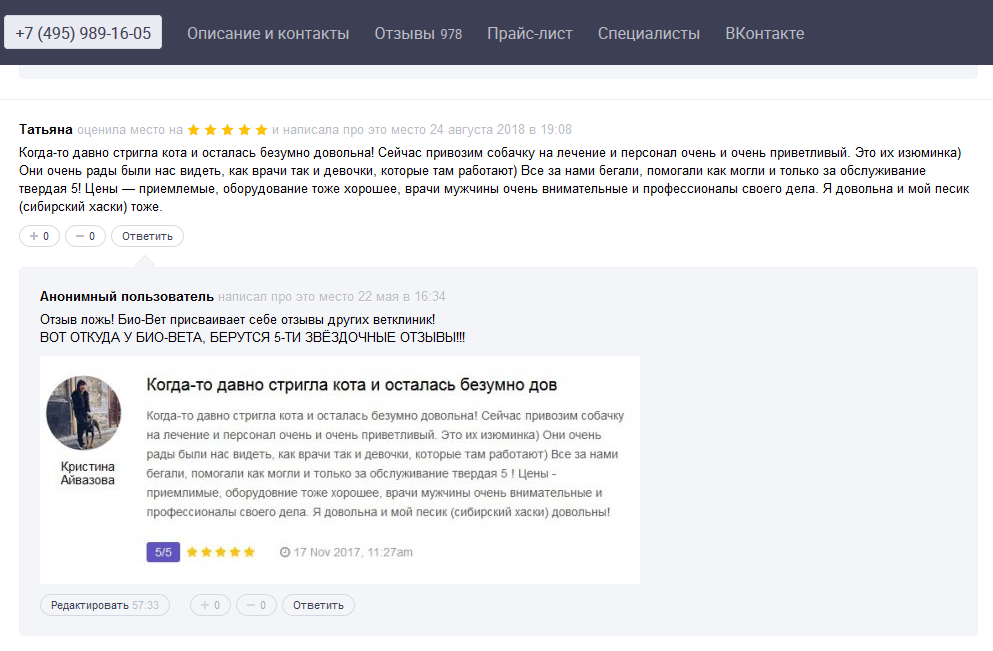Click the five-star rating in Татьяна's review
The image size is (993, 651).
(227, 130)
